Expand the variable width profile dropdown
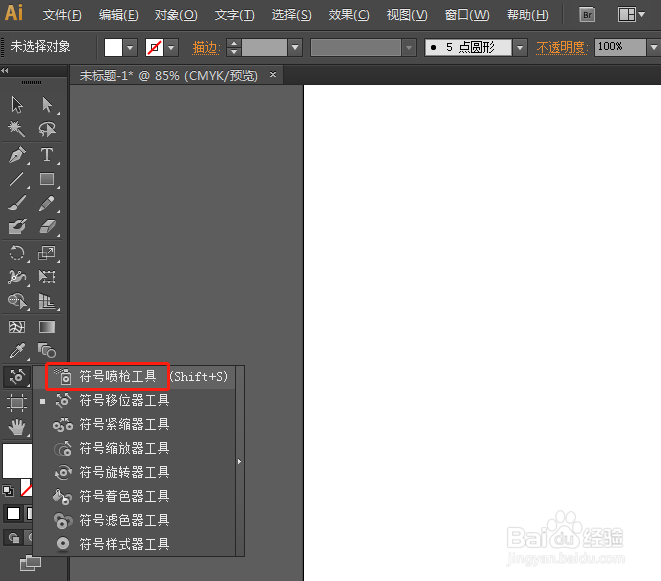This screenshot has width=661, height=581. (x=408, y=48)
